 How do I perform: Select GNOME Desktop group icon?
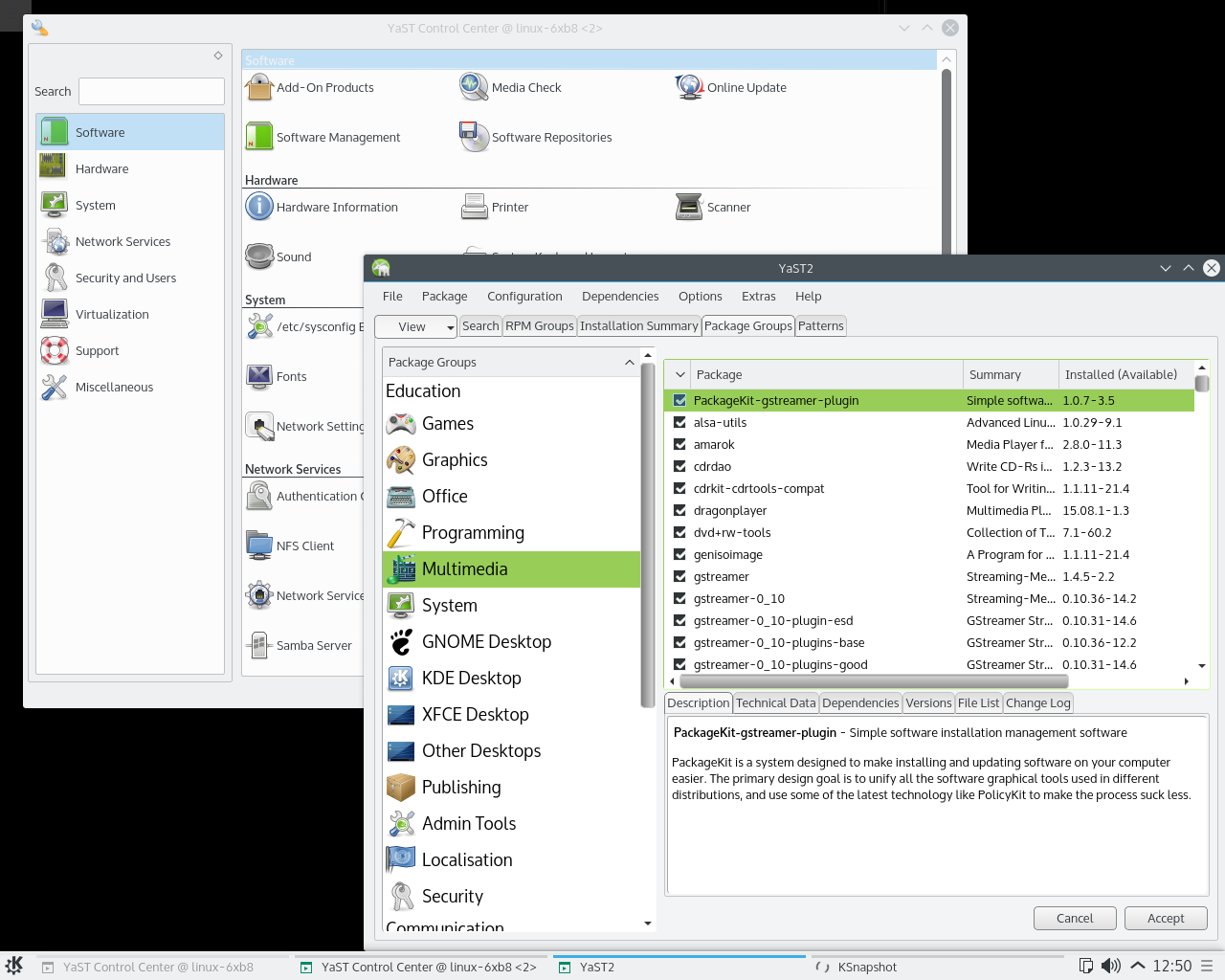[x=401, y=641]
